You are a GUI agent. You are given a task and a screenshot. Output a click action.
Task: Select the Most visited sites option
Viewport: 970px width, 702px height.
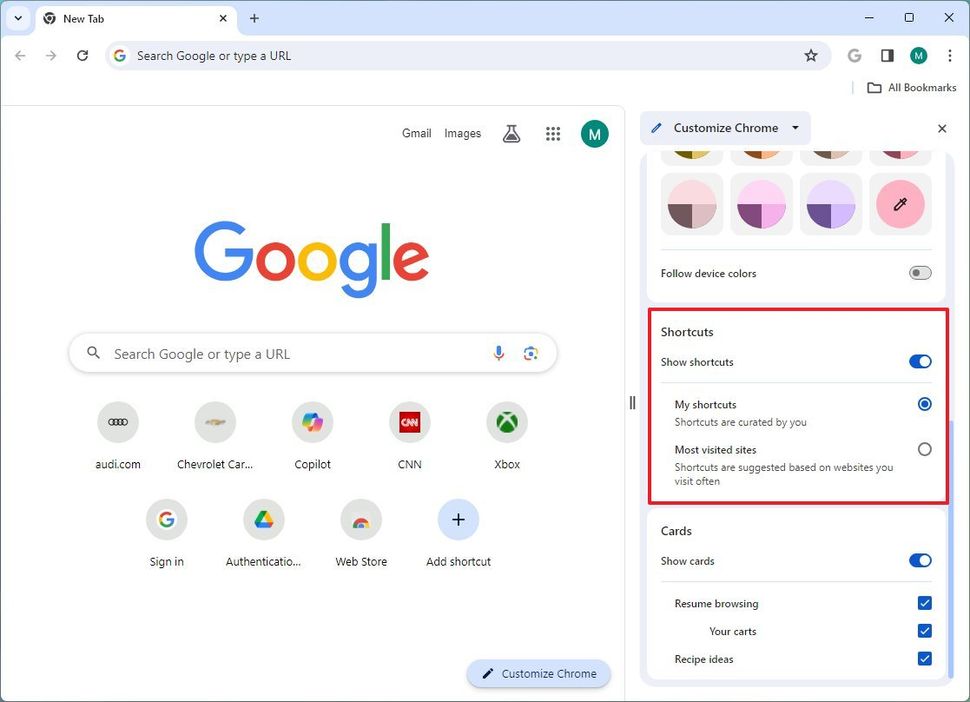click(924, 449)
